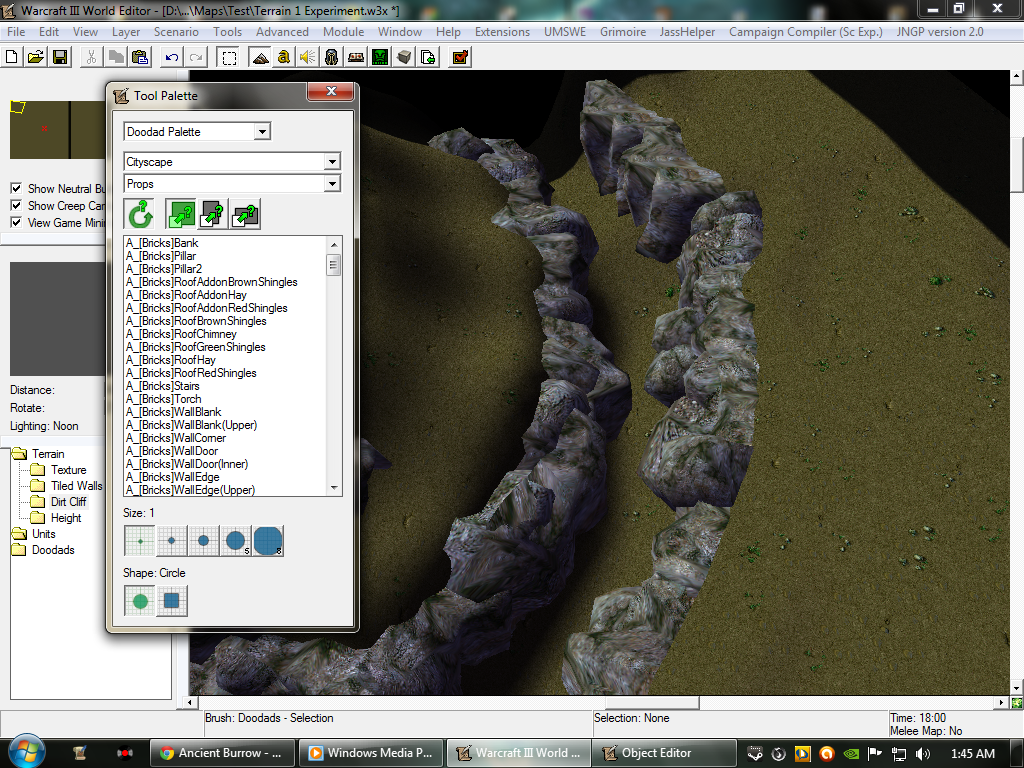
Task: Toggle the View Game Minimap checkbox
Action: click(x=16, y=222)
